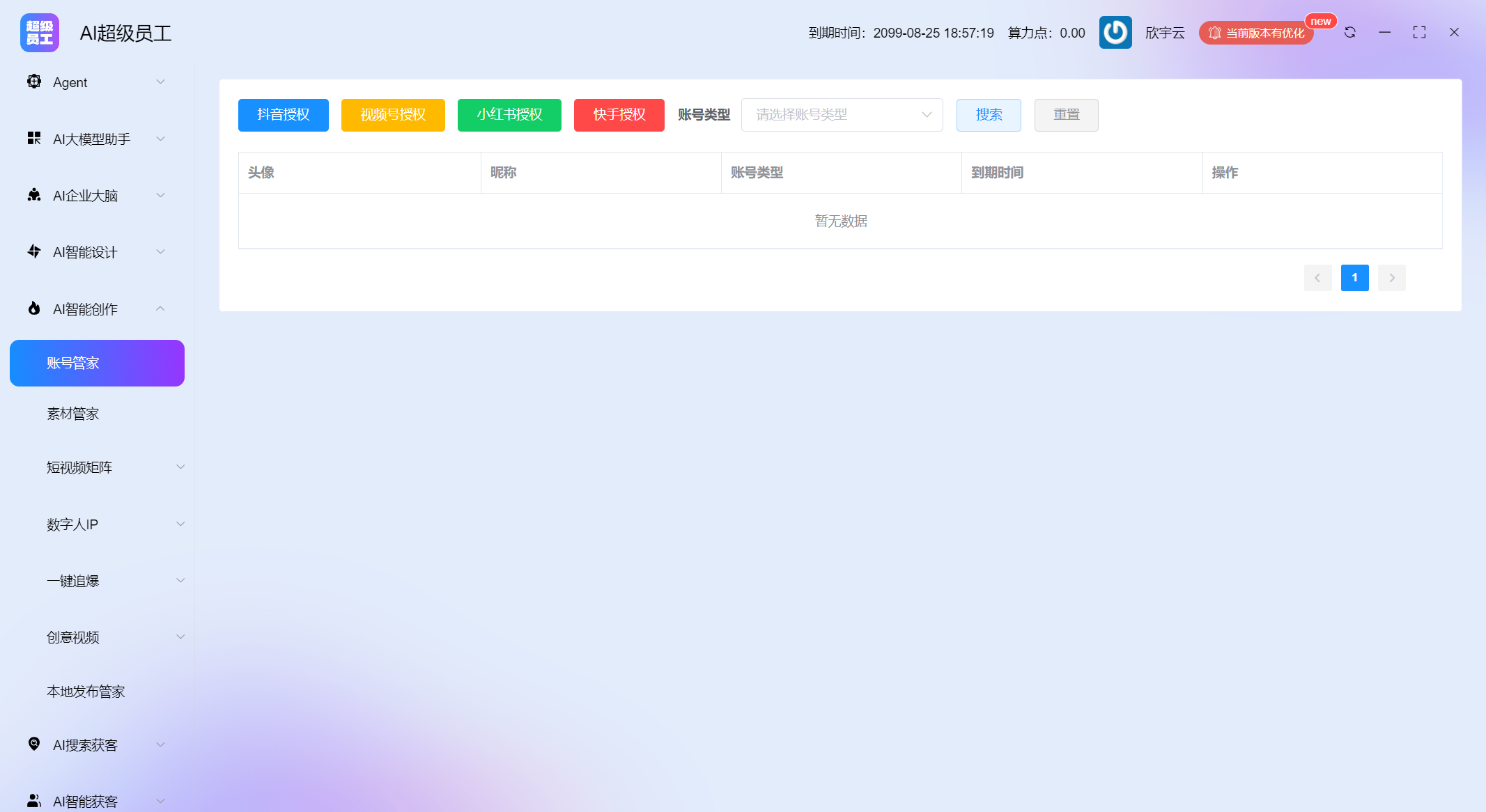Click the 暂无数据 empty table text
Viewport: 1486px width, 812px height.
pyautogui.click(x=841, y=221)
